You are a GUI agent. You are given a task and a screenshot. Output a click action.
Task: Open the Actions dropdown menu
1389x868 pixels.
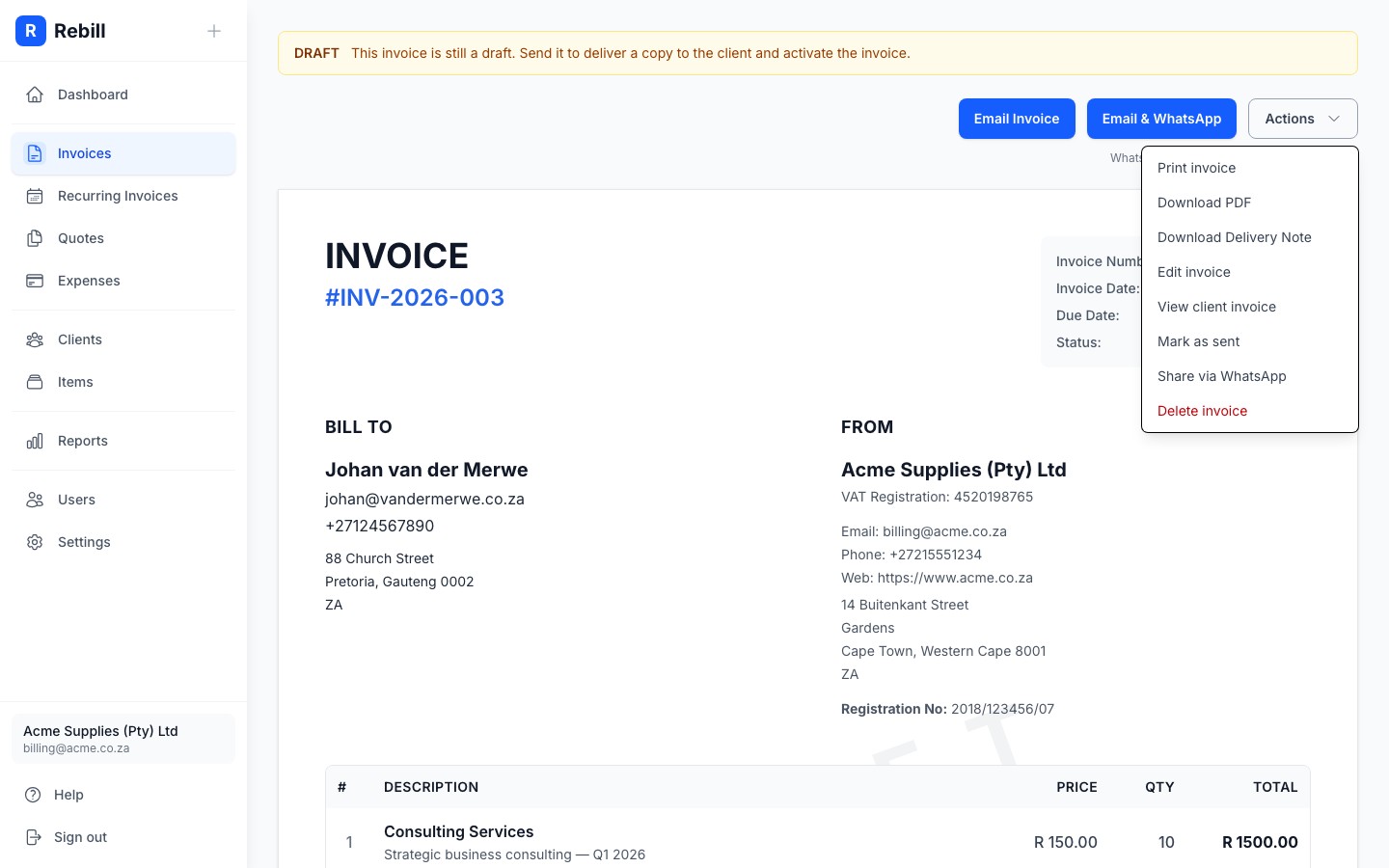click(1302, 119)
